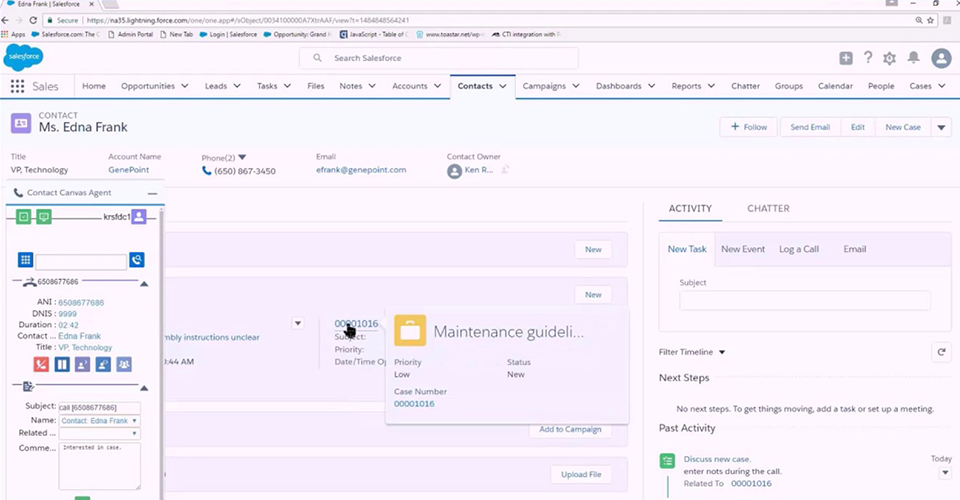The image size is (960, 500).
Task: Click the blue dial call button
Action: 137,259
